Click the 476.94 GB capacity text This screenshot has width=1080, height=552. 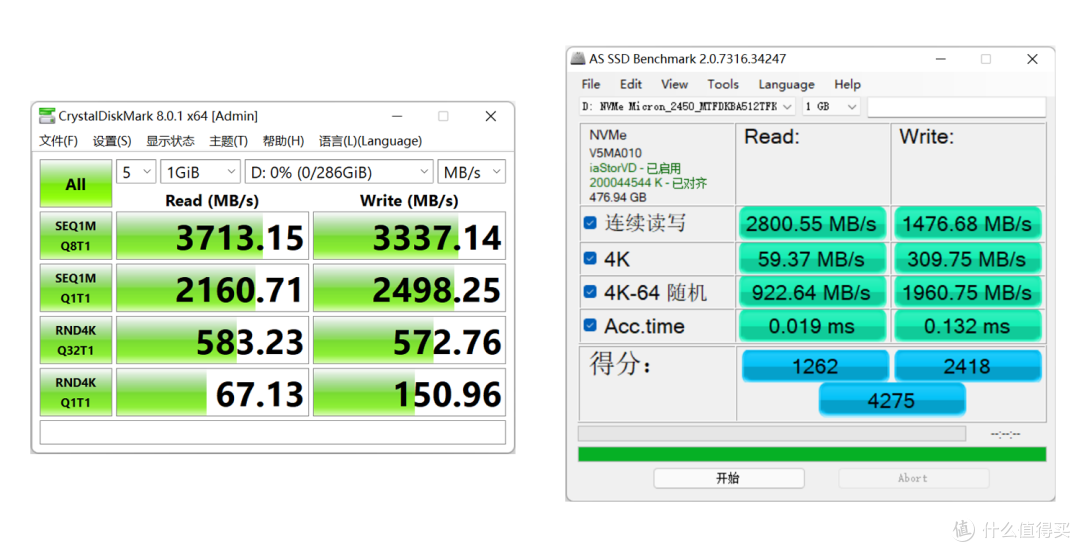(x=618, y=197)
